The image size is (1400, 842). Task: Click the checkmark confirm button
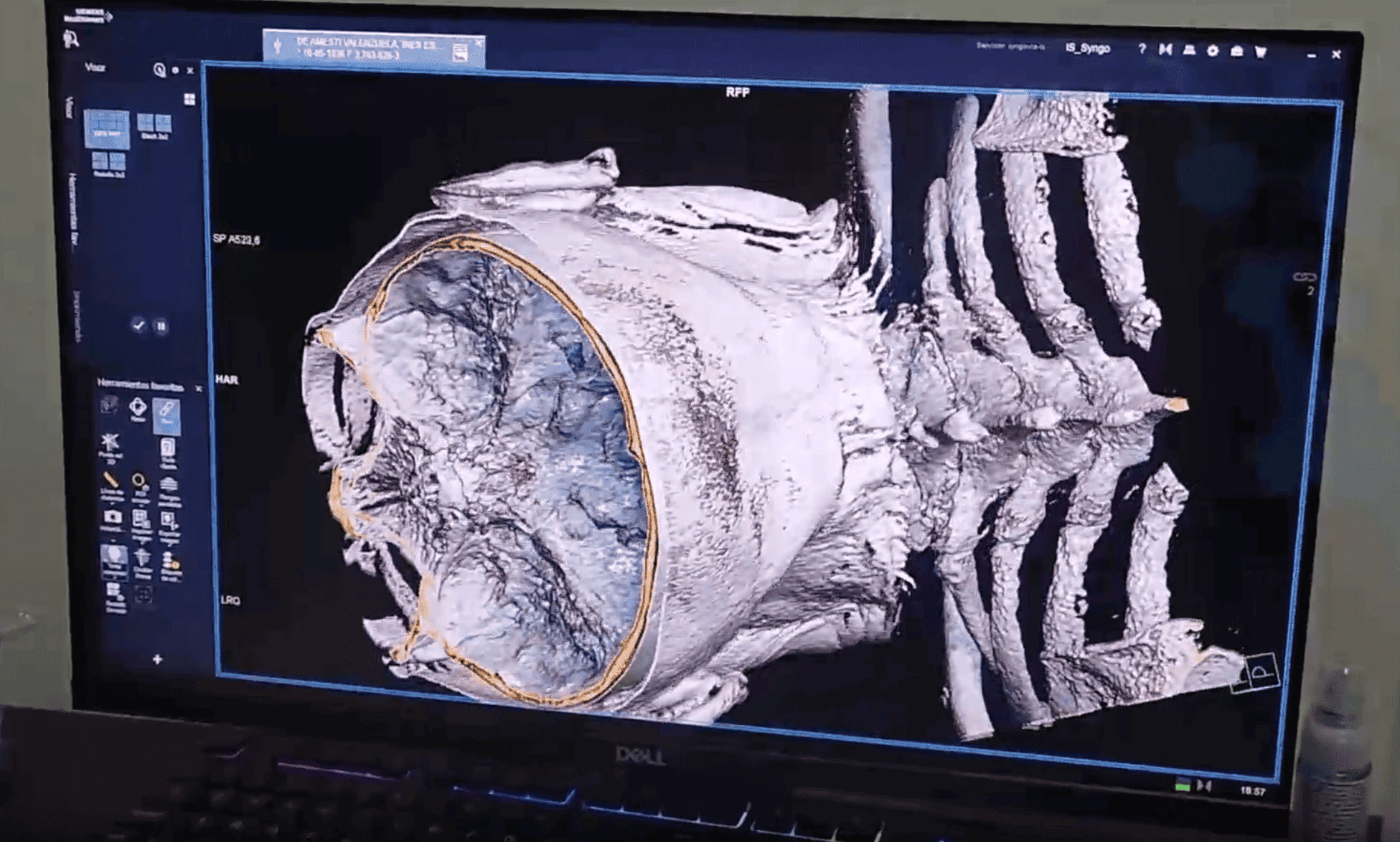coord(139,326)
